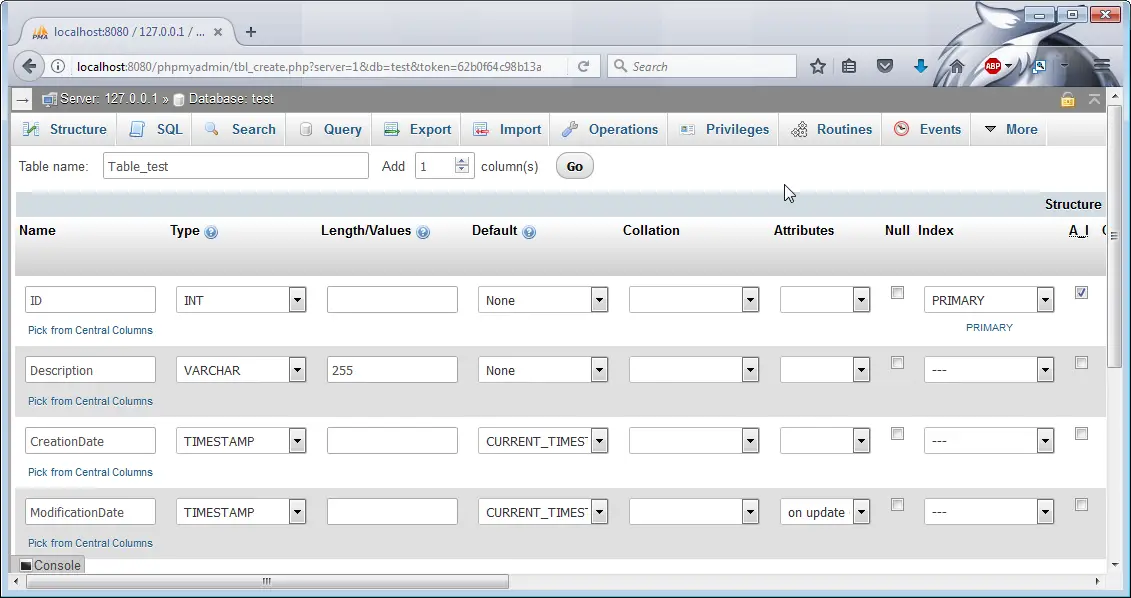Expand the More menu
This screenshot has height=598, width=1131.
coord(1011,129)
